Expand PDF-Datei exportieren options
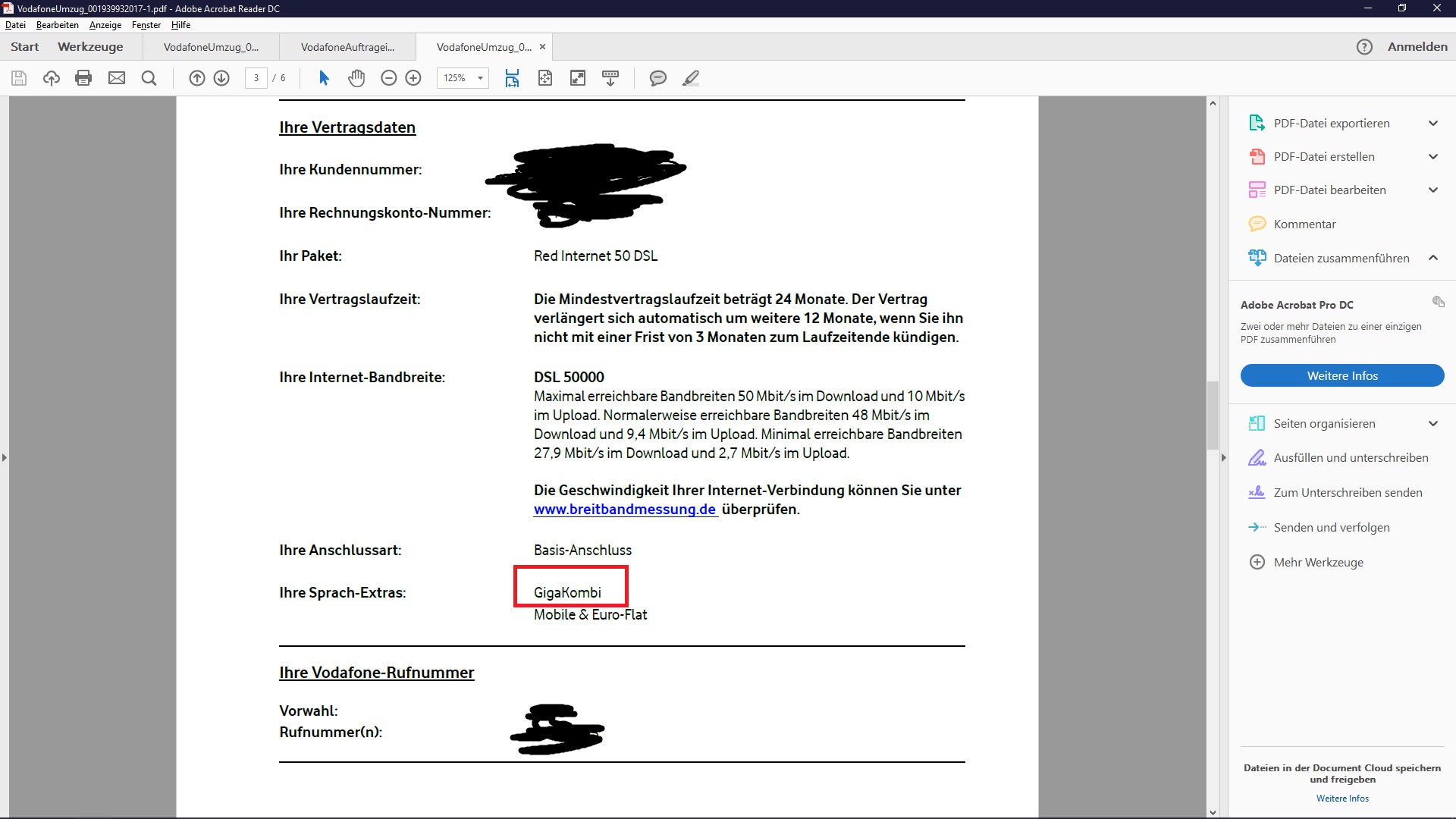 point(1432,123)
